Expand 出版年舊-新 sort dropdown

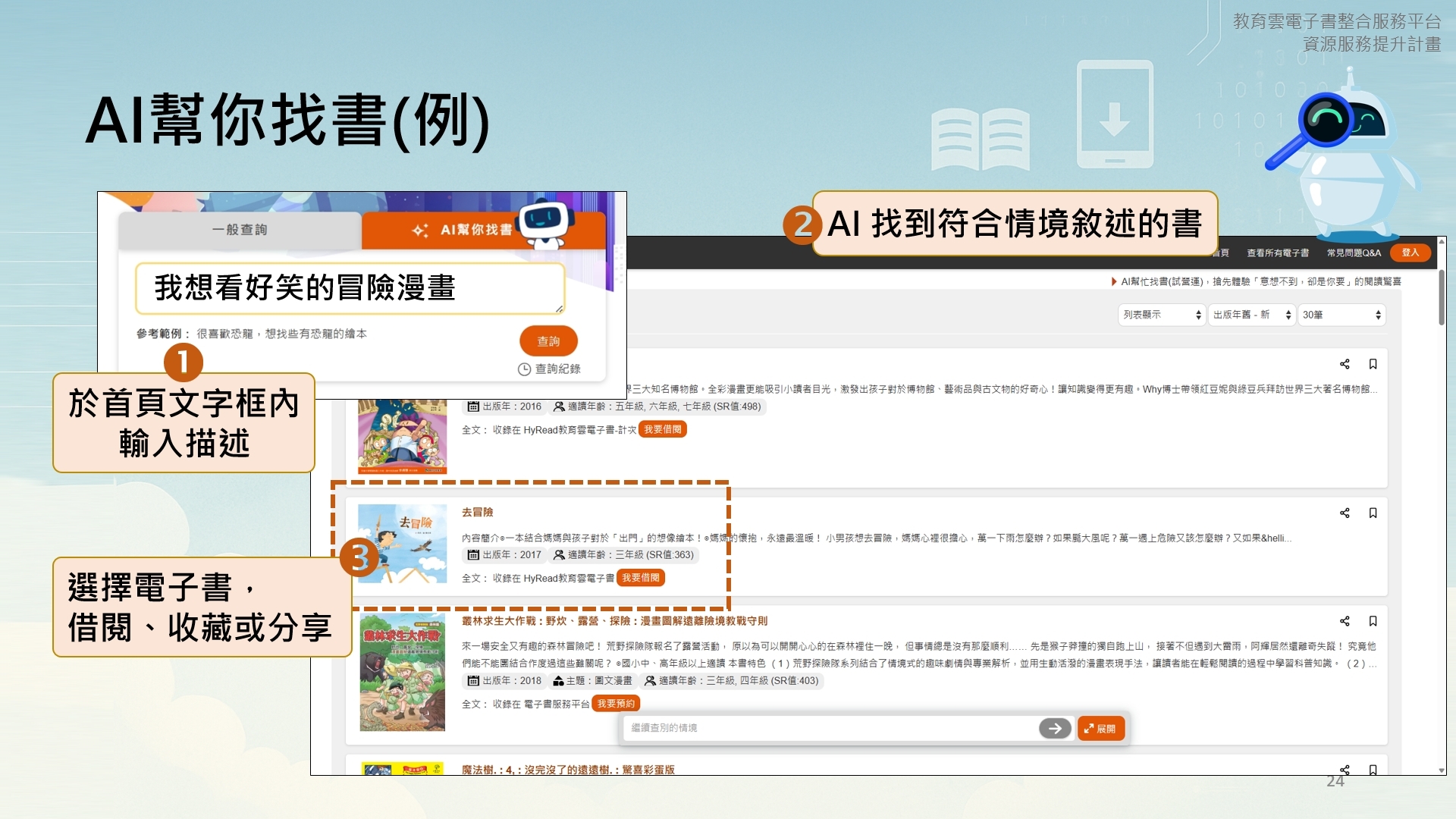tap(1251, 315)
